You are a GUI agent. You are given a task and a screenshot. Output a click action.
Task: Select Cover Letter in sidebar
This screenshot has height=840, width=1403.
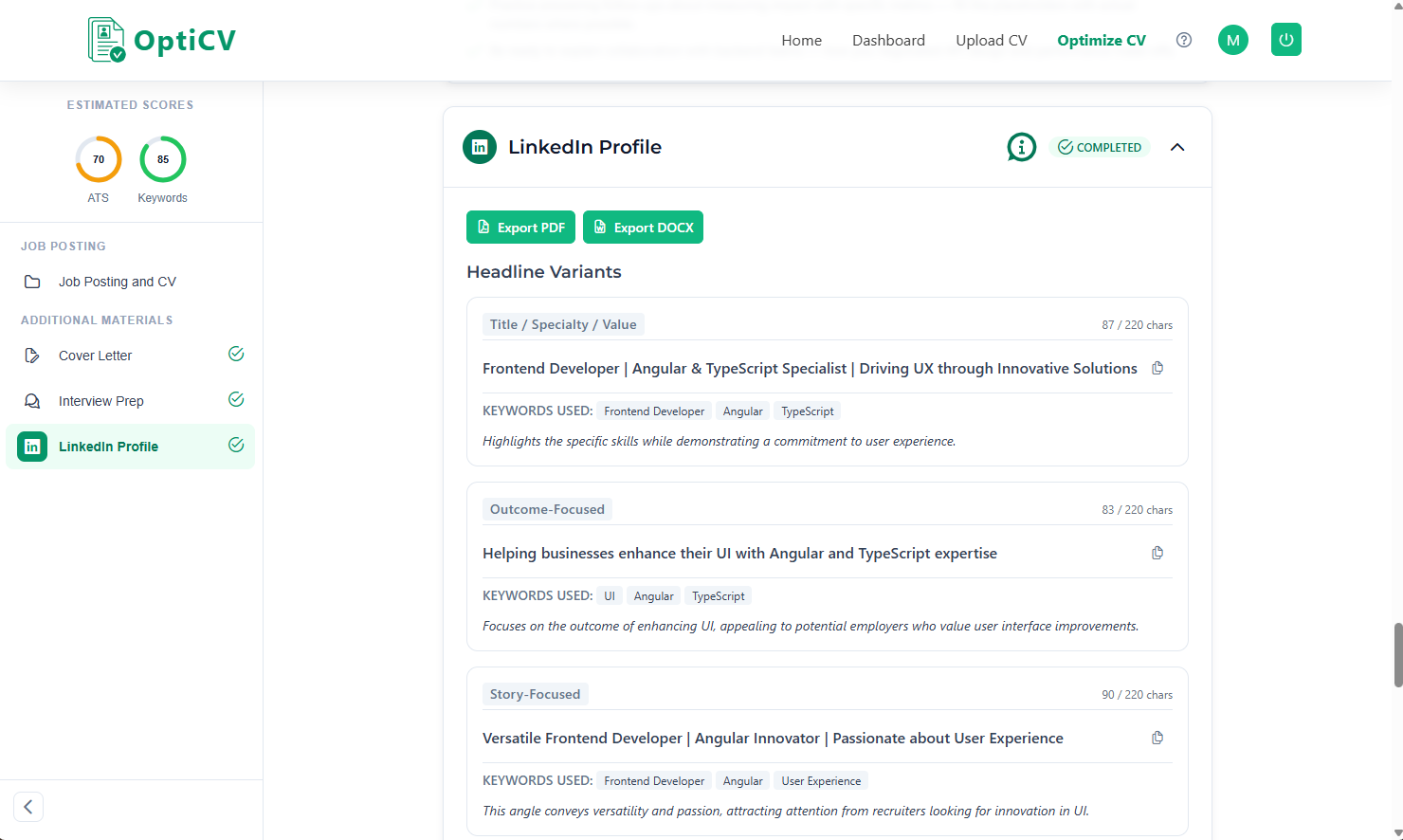(x=131, y=356)
